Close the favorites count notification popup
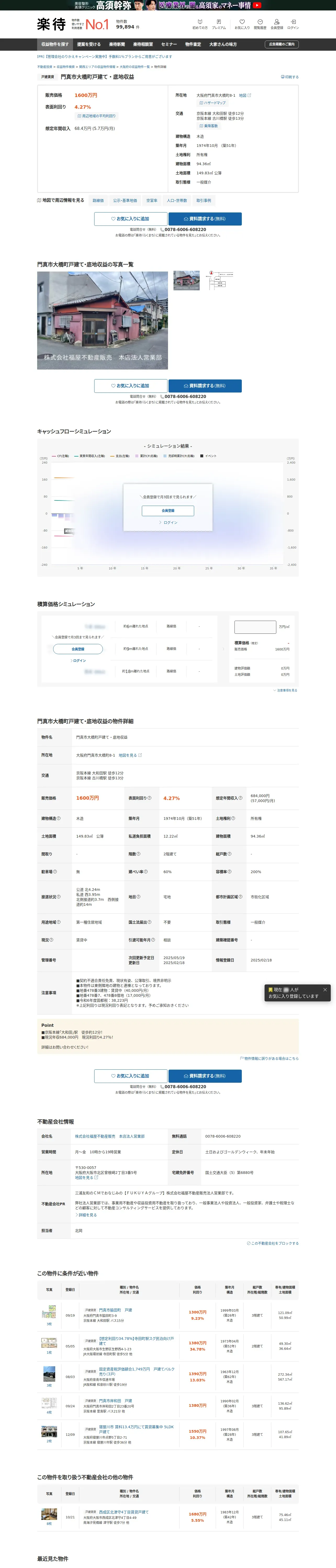The height and width of the screenshot is (1568, 336). point(324,990)
